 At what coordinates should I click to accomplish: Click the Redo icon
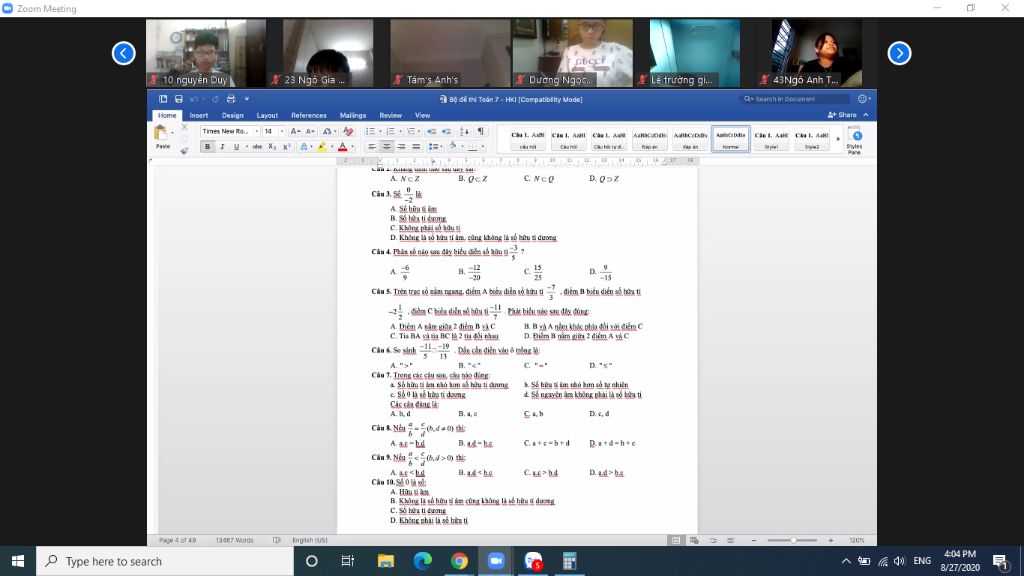pos(215,99)
